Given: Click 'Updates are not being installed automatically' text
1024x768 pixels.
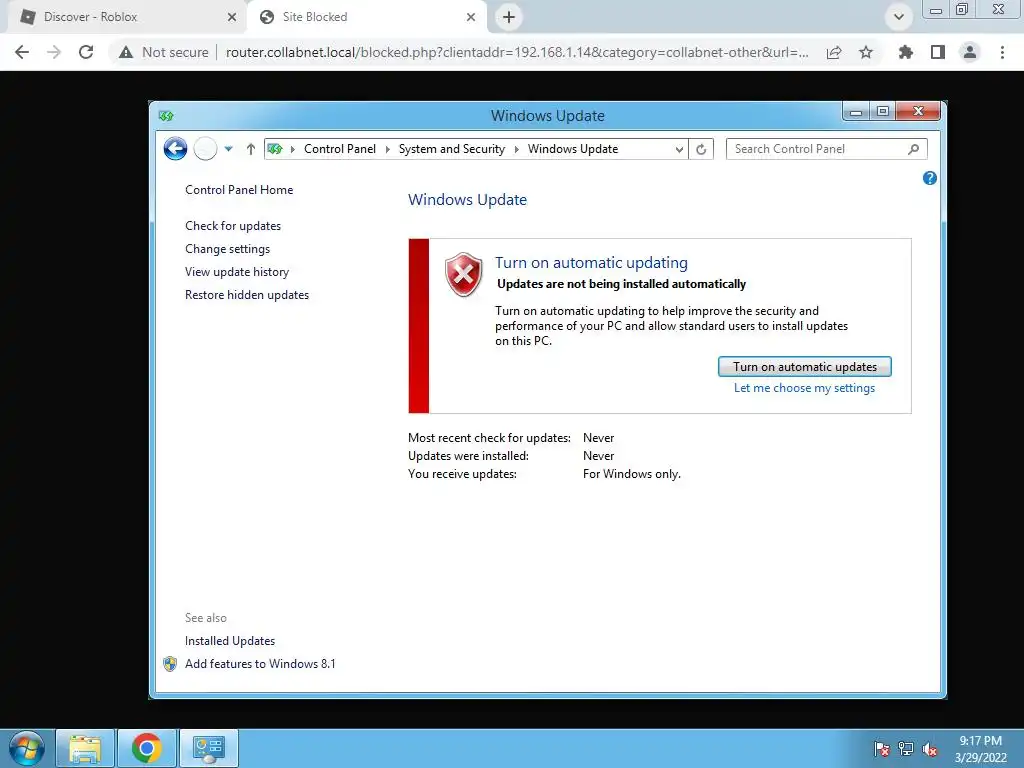Looking at the screenshot, I should tap(621, 284).
